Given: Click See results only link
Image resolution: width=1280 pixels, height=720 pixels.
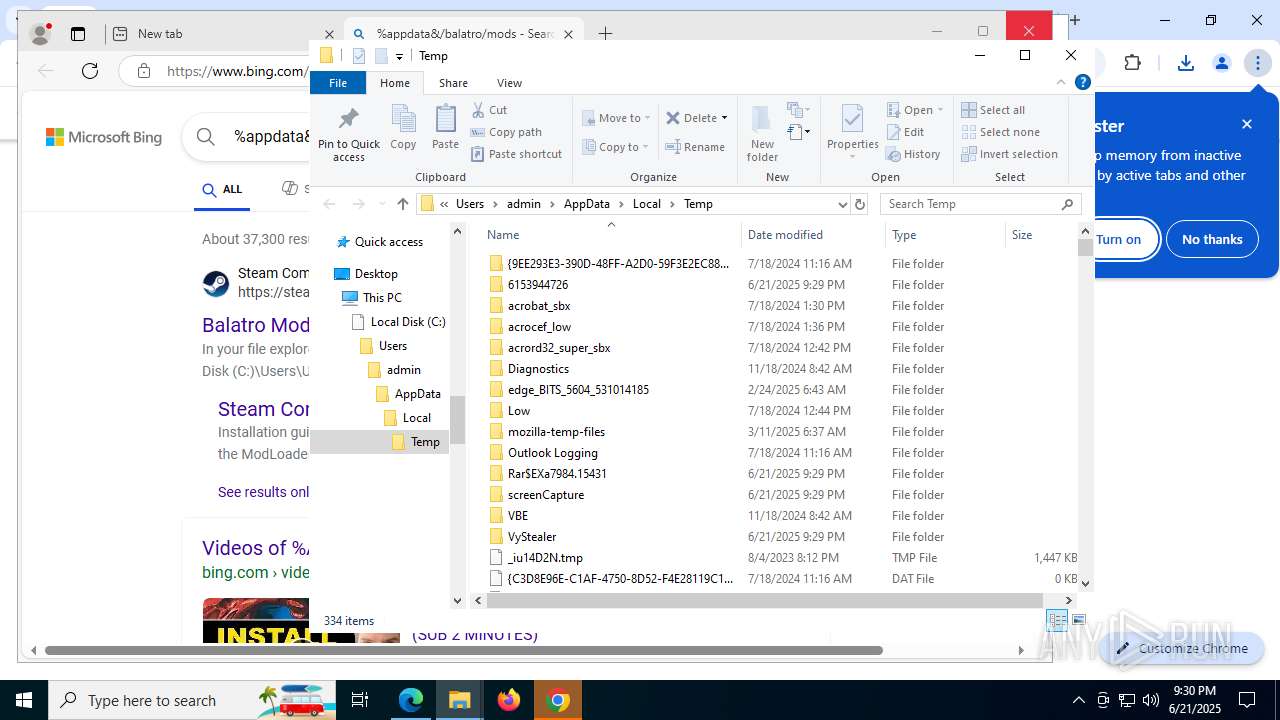Looking at the screenshot, I should (x=264, y=492).
